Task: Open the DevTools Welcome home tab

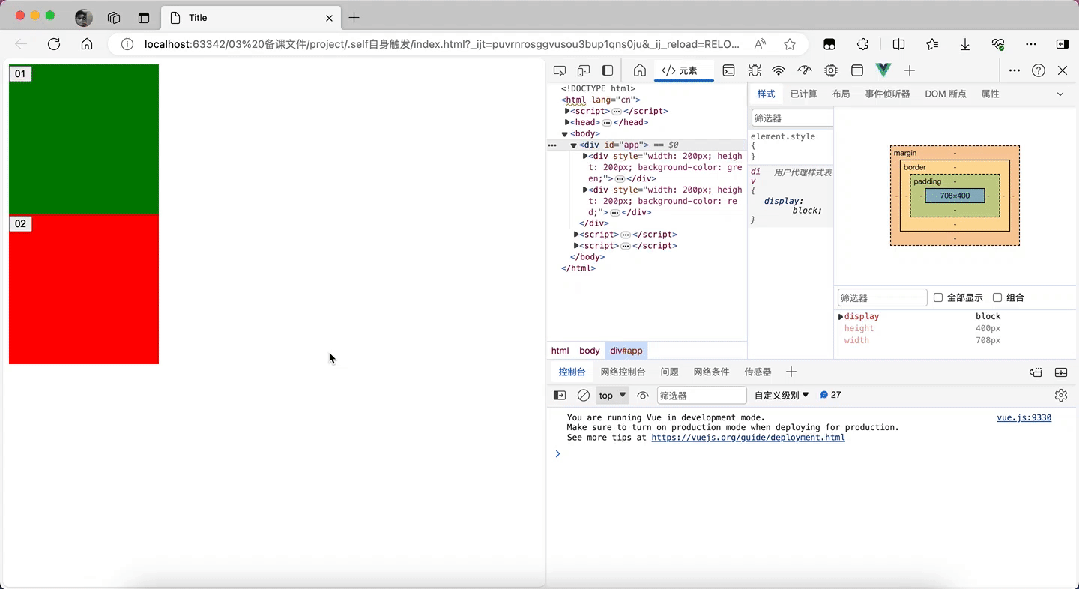Action: (639, 70)
